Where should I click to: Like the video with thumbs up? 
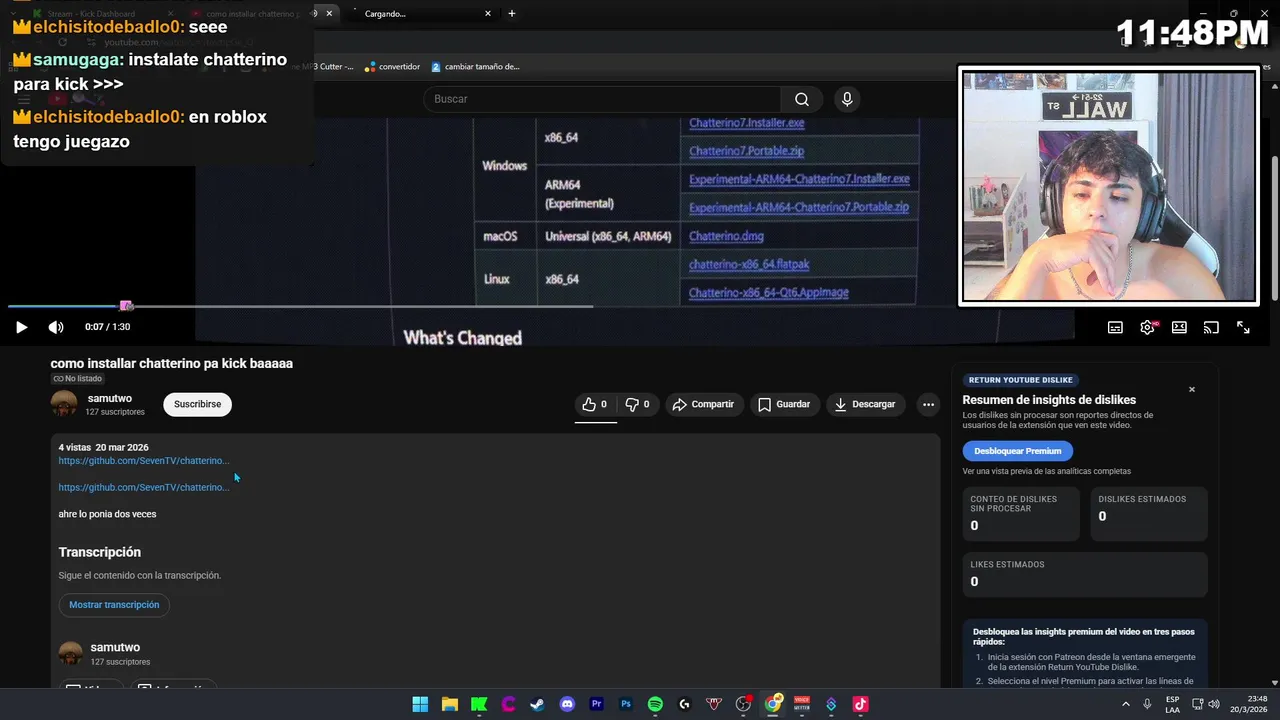pos(595,404)
